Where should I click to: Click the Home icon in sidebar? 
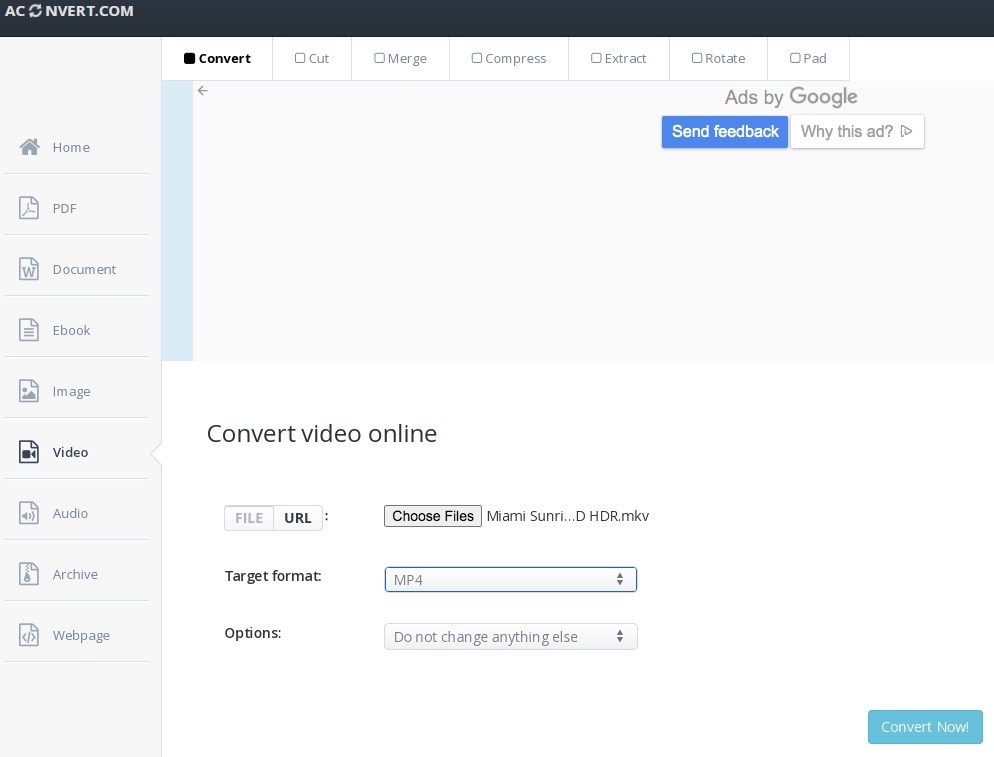click(x=29, y=147)
